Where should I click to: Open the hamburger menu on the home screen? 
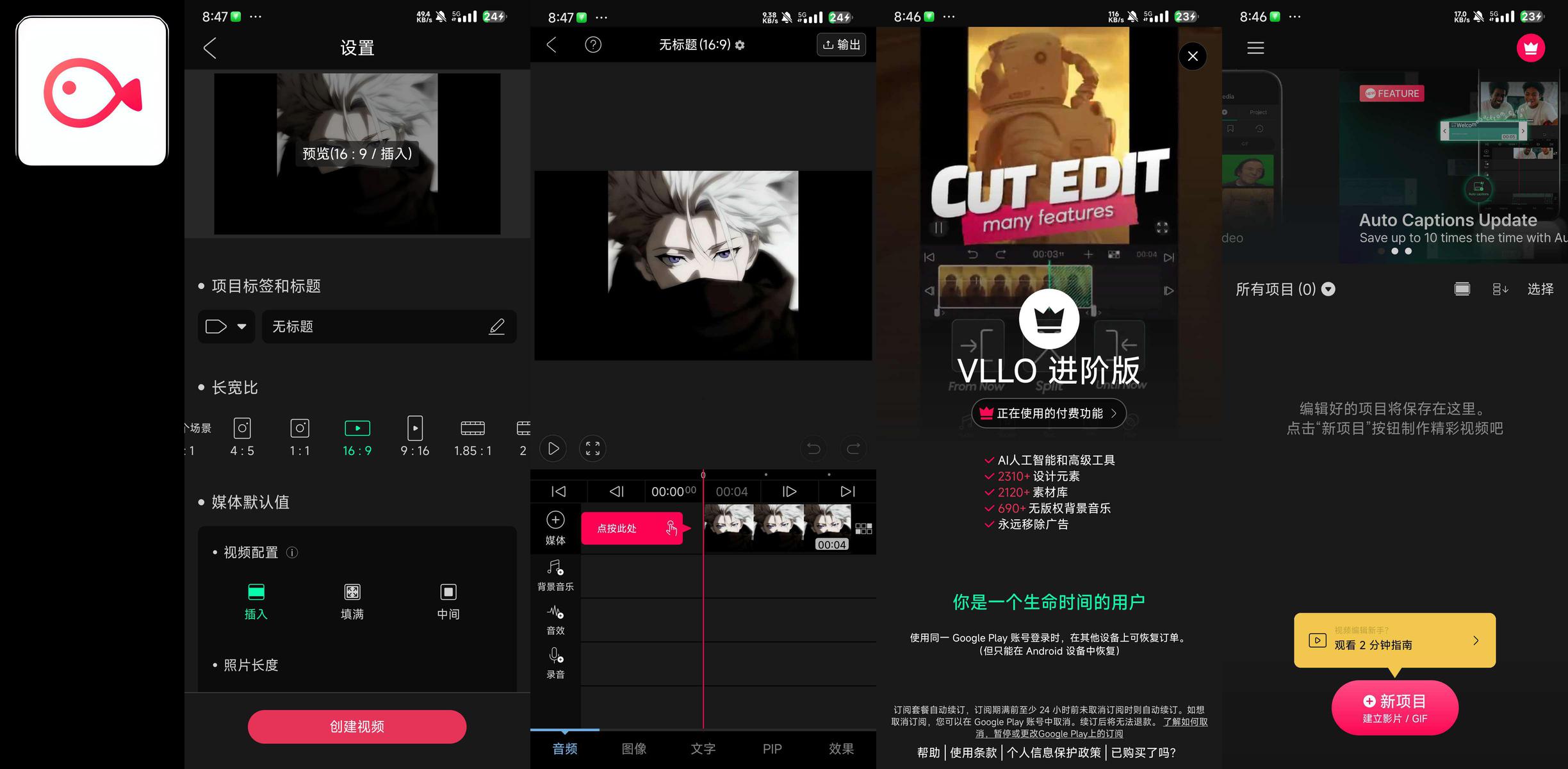tap(1255, 48)
